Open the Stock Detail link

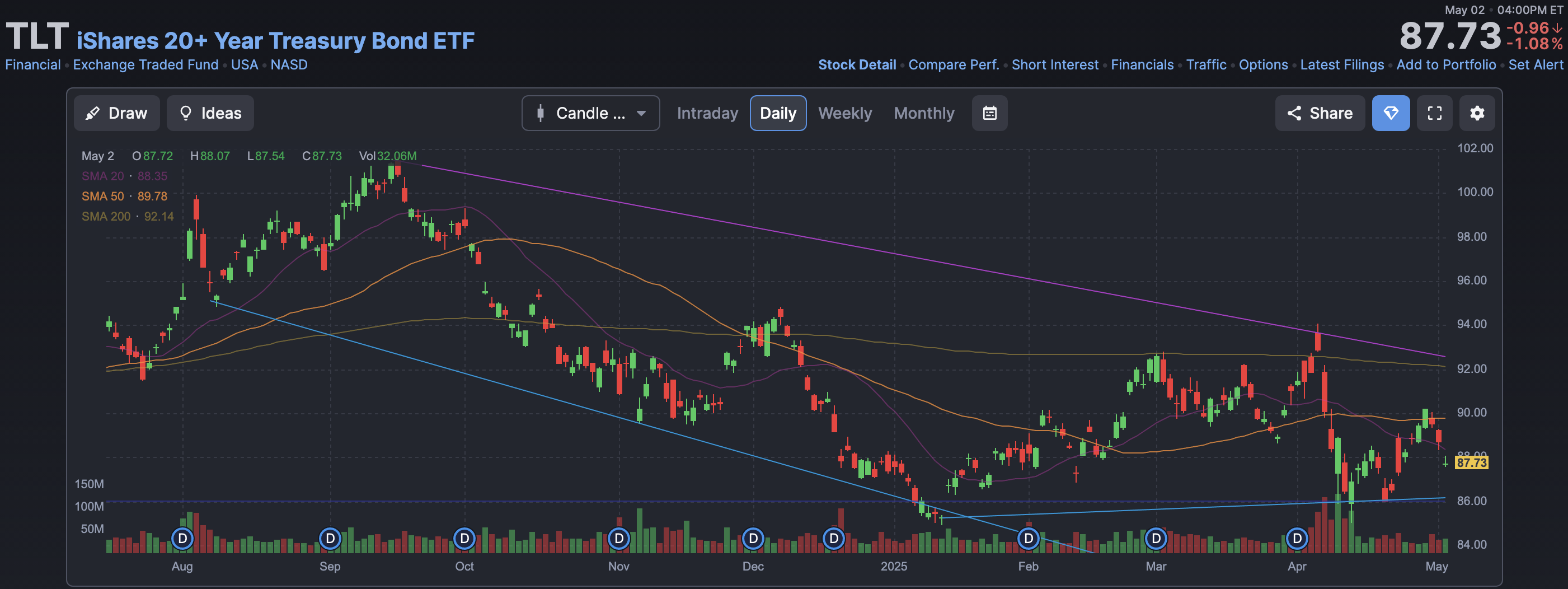tap(857, 64)
